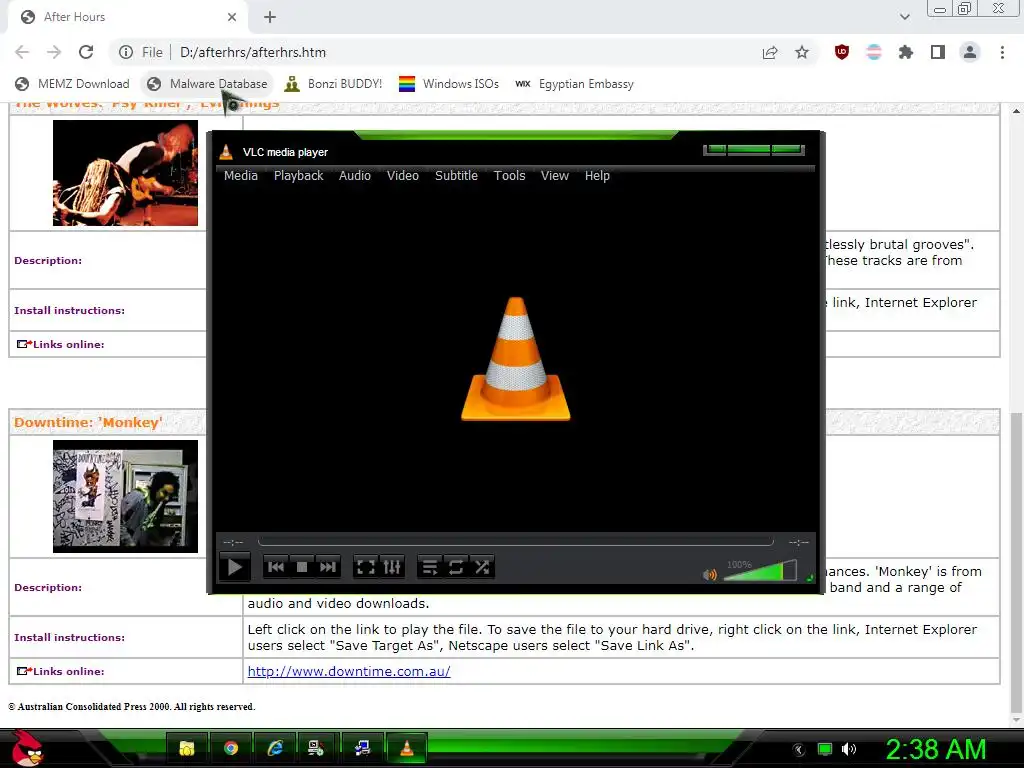Open the network computers taskbar icon
The width and height of the screenshot is (1024, 768).
click(362, 748)
